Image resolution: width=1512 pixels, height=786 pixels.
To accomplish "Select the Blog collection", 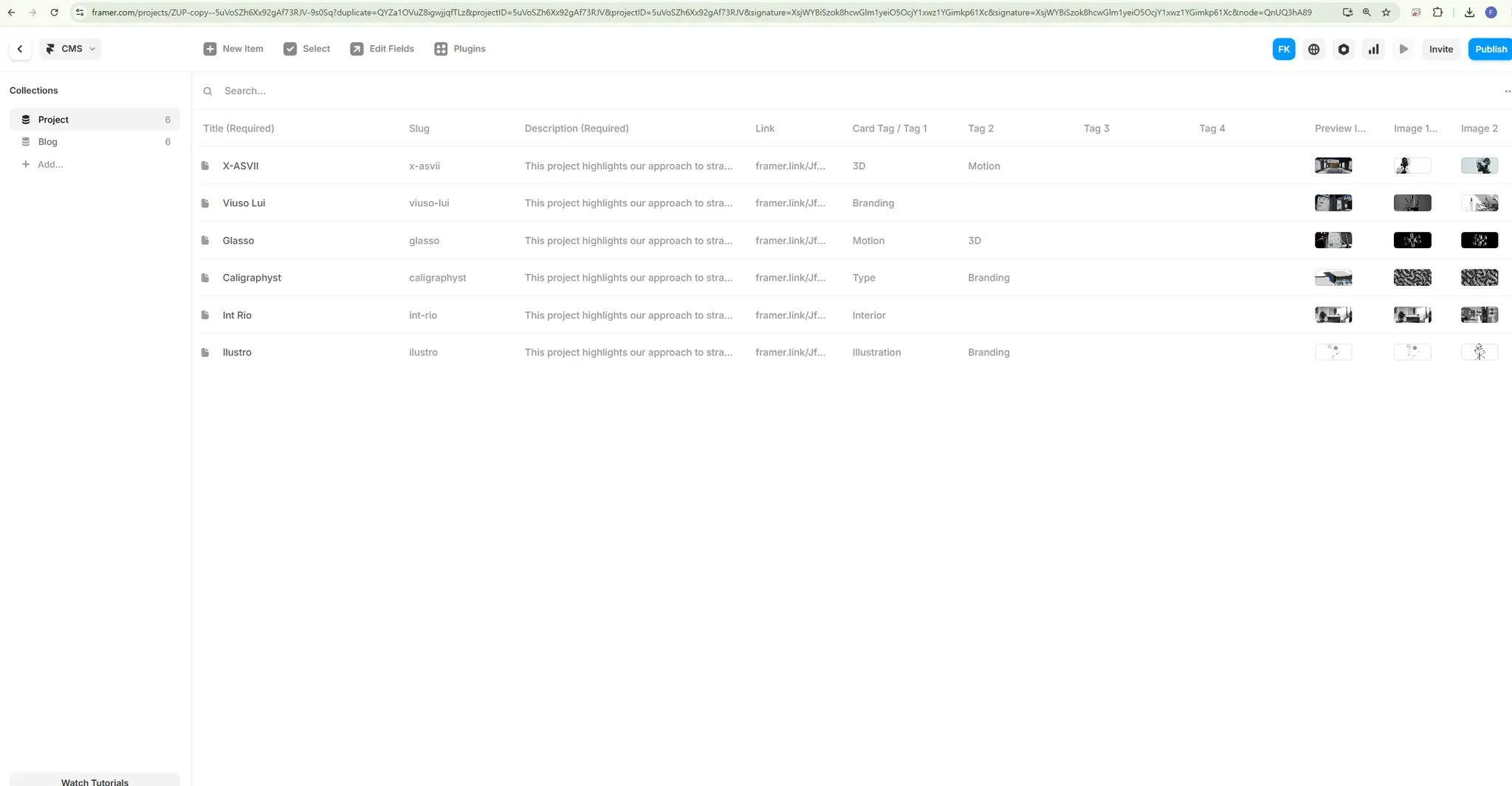I will (94, 142).
